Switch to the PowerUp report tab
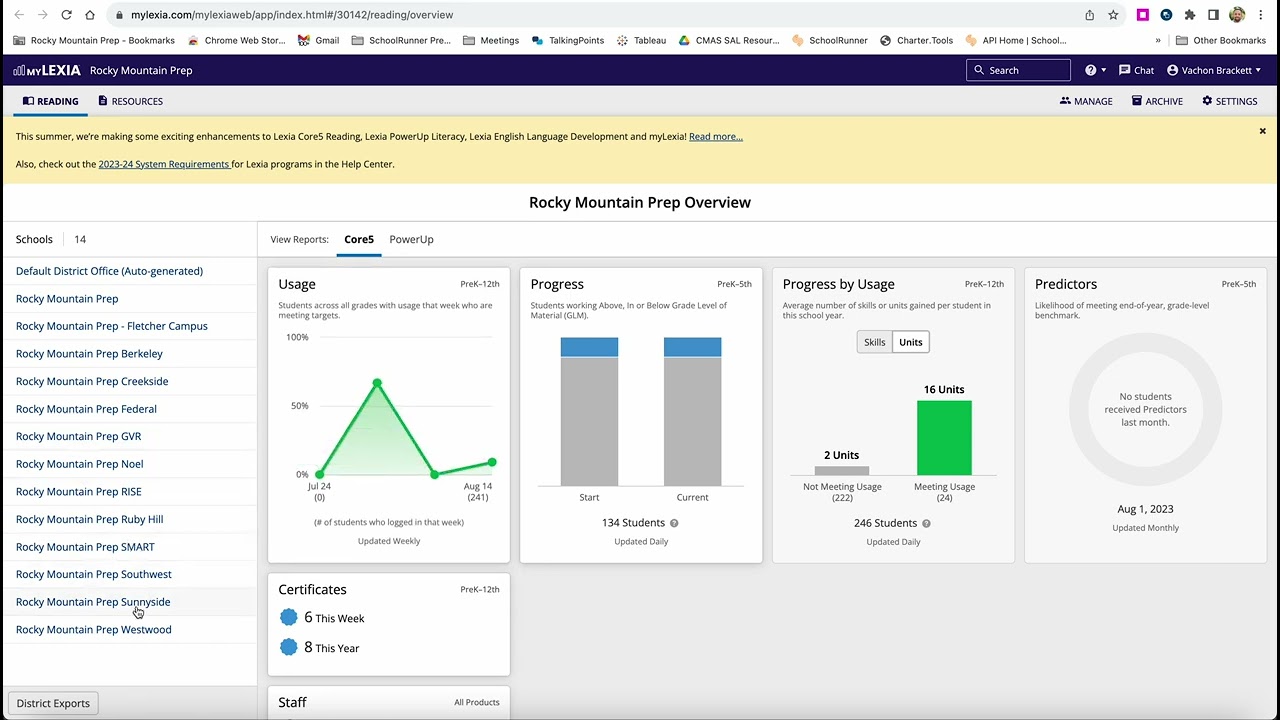The image size is (1280, 720). [411, 240]
